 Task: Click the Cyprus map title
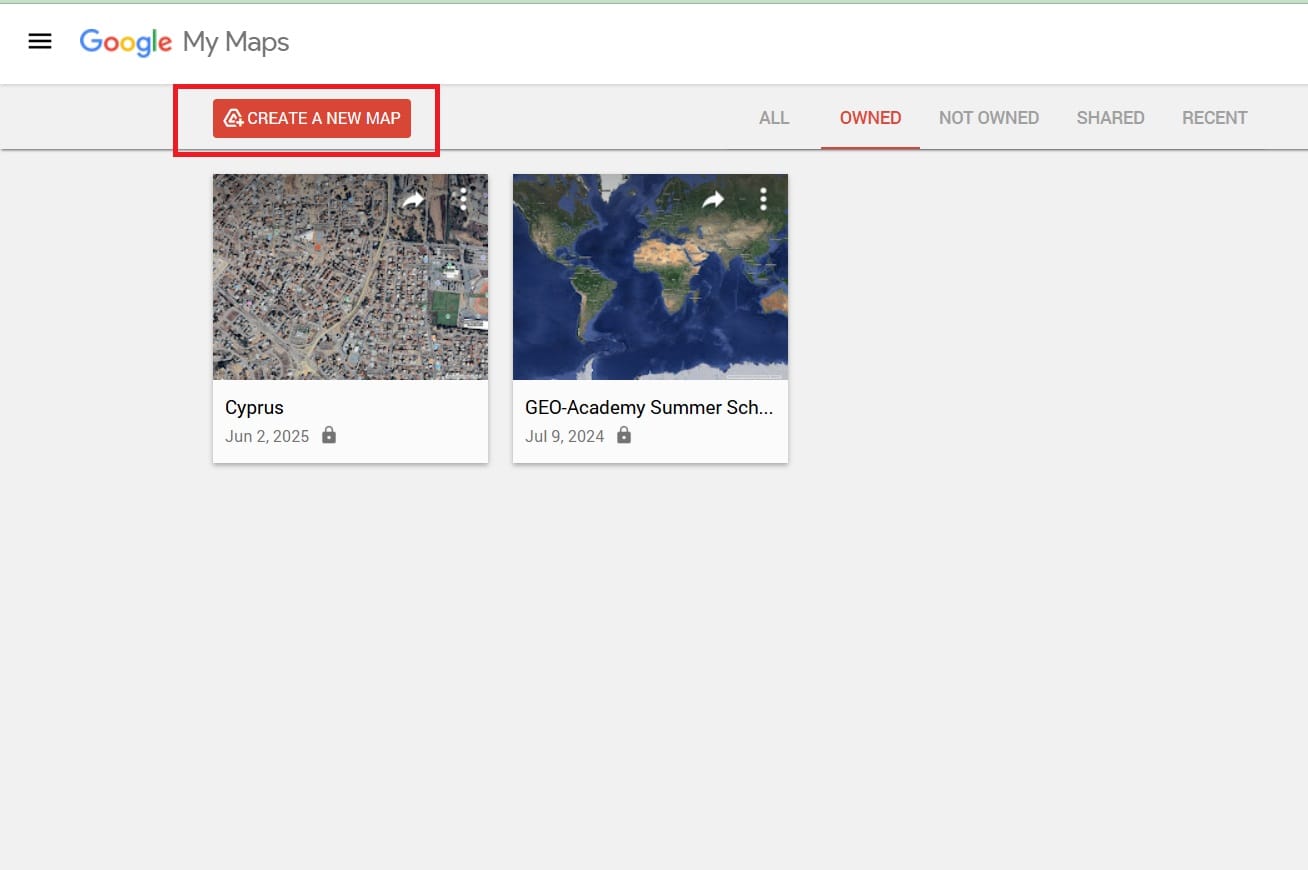254,408
